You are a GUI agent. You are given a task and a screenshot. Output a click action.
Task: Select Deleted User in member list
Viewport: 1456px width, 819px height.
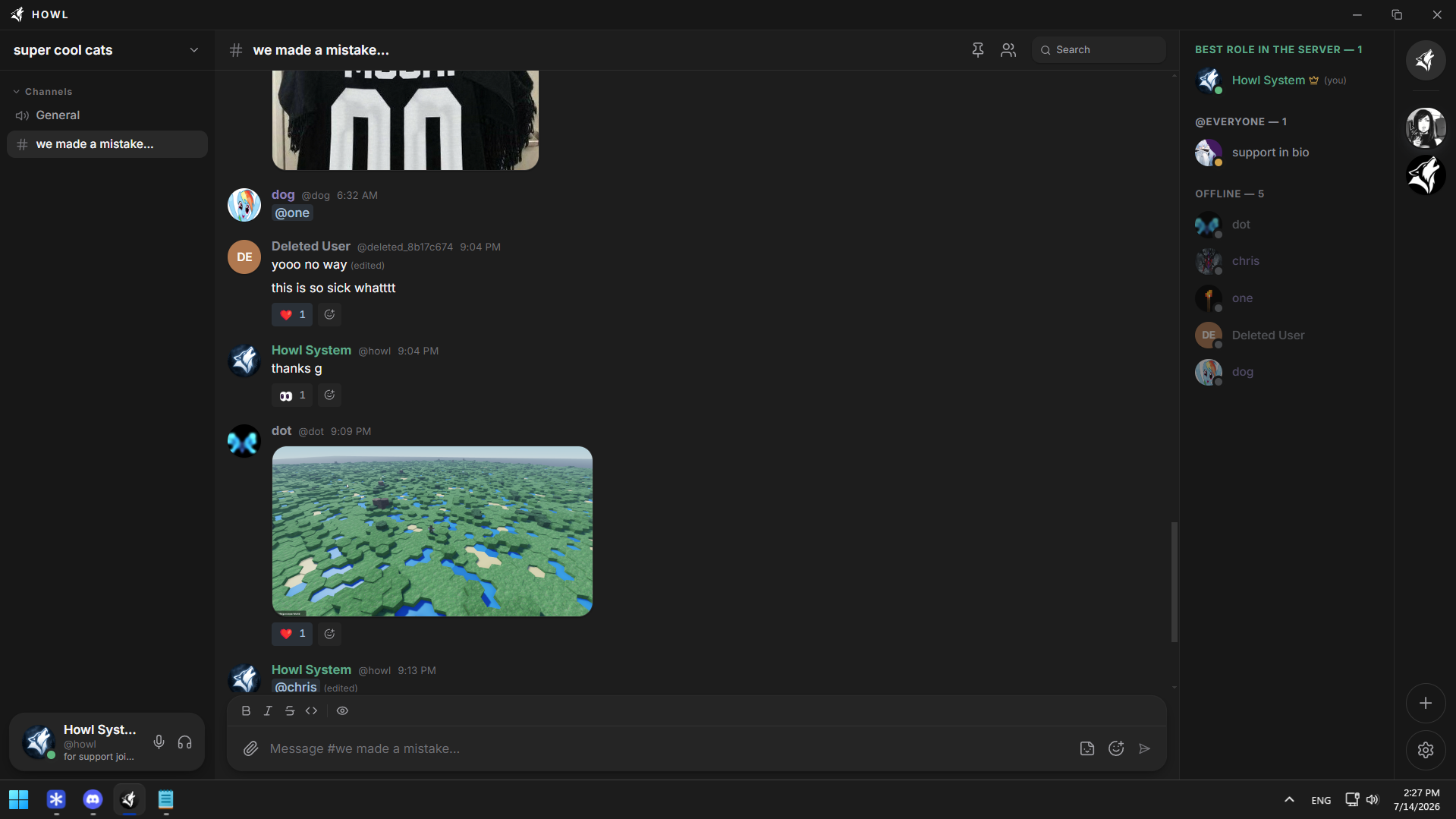click(1286, 335)
